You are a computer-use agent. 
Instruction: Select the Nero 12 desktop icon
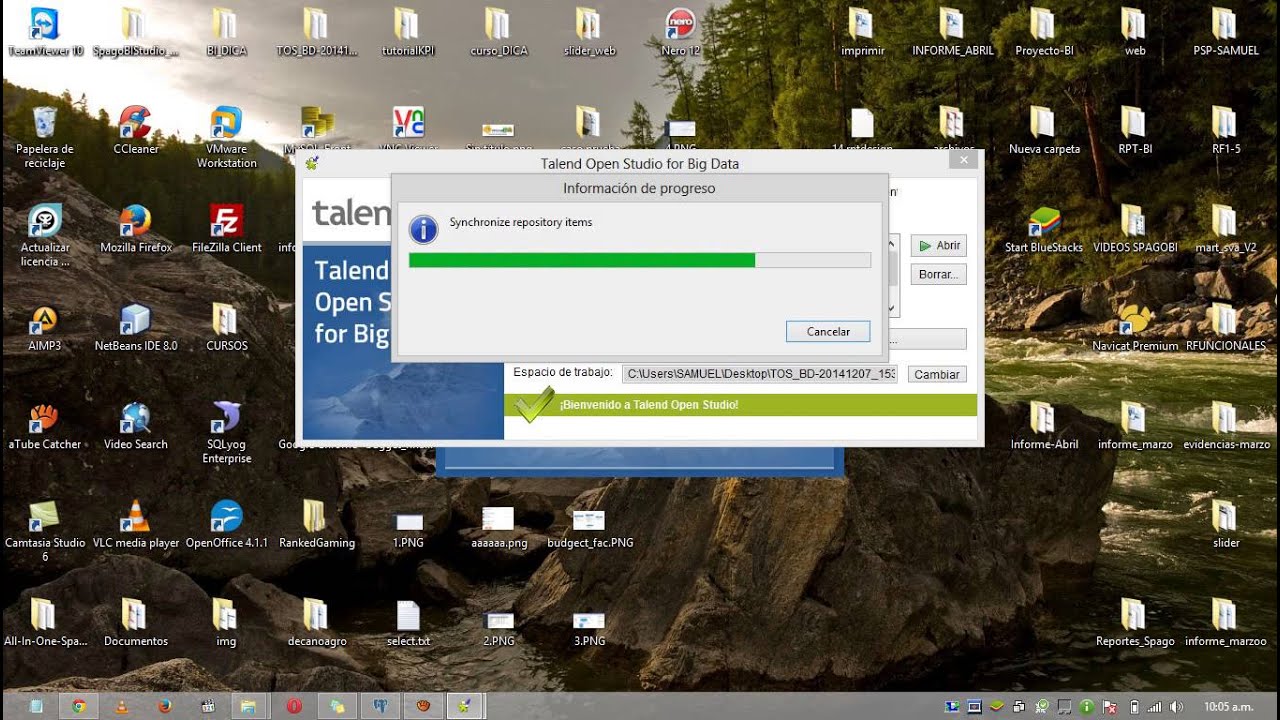680,32
